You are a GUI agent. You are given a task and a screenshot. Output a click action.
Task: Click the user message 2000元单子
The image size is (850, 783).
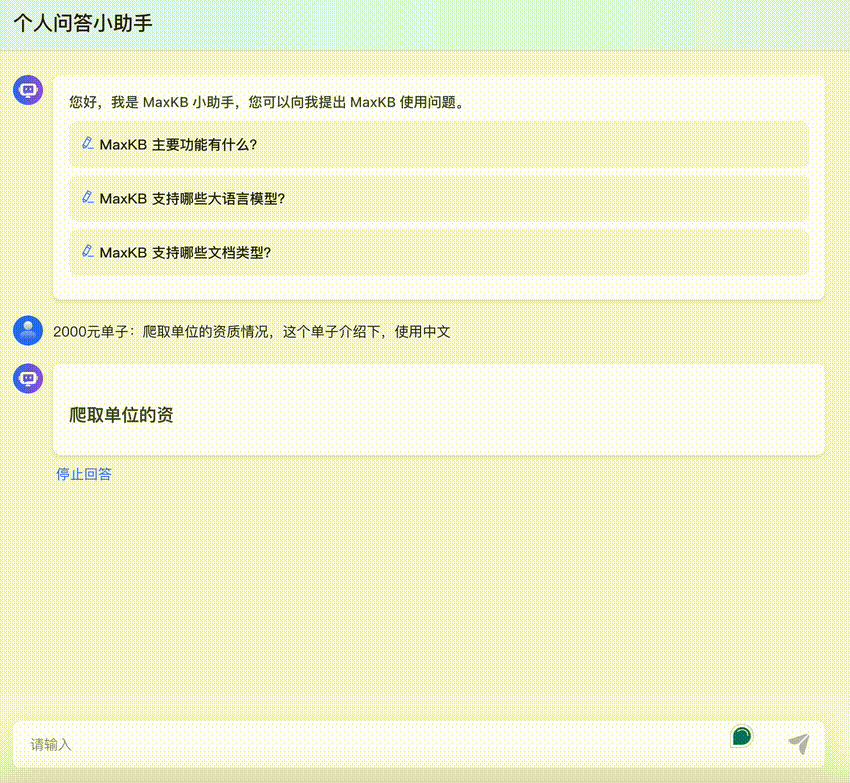pyautogui.click(x=252, y=331)
